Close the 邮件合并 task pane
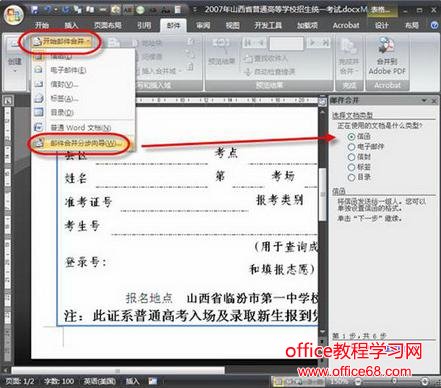 point(434,100)
